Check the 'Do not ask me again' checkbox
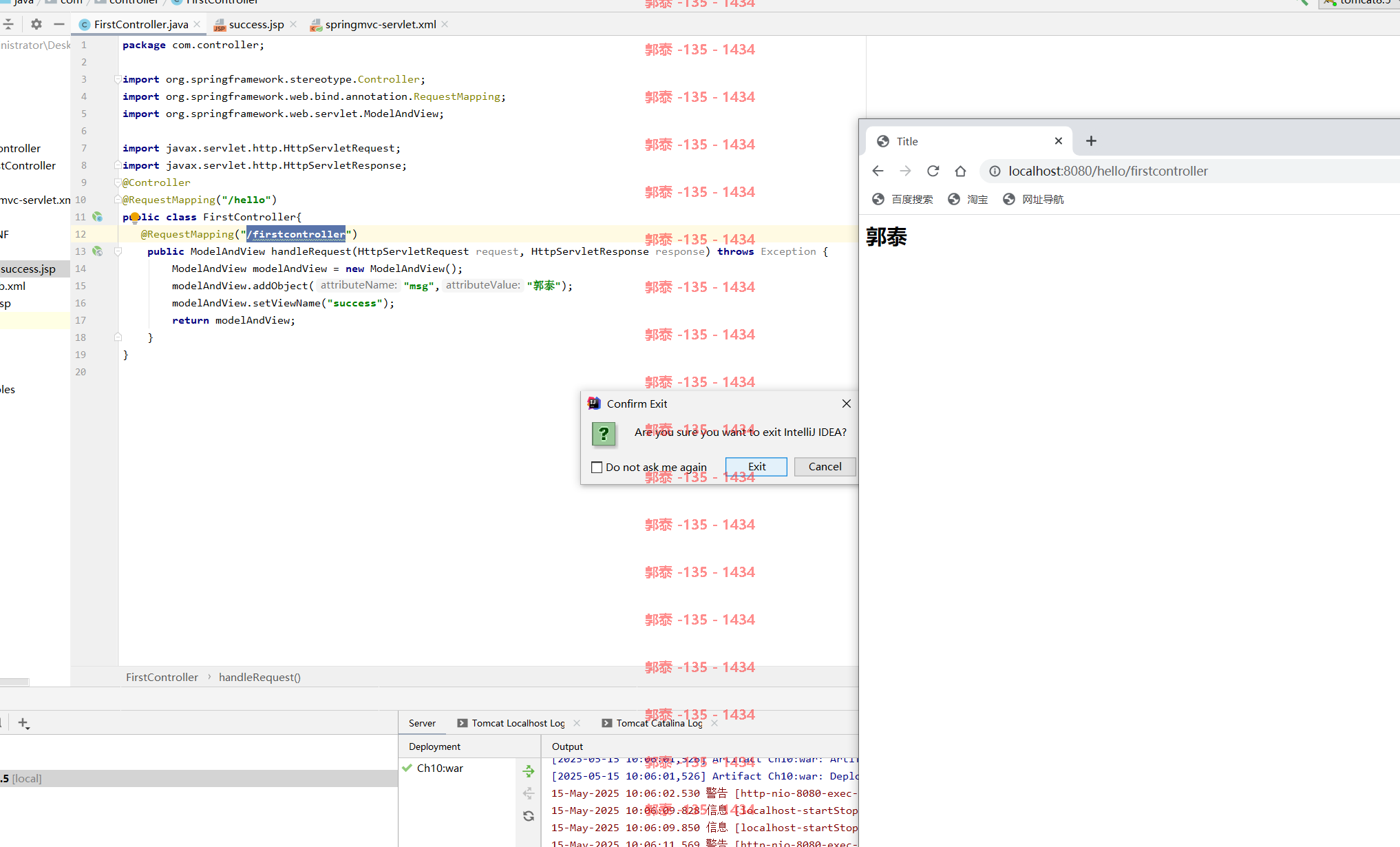This screenshot has height=847, width=1400. [x=597, y=468]
